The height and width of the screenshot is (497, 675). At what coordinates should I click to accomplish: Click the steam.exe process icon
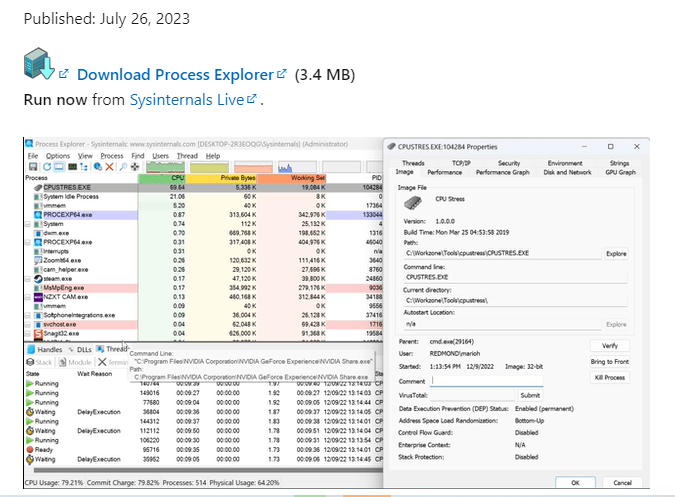tap(38, 279)
